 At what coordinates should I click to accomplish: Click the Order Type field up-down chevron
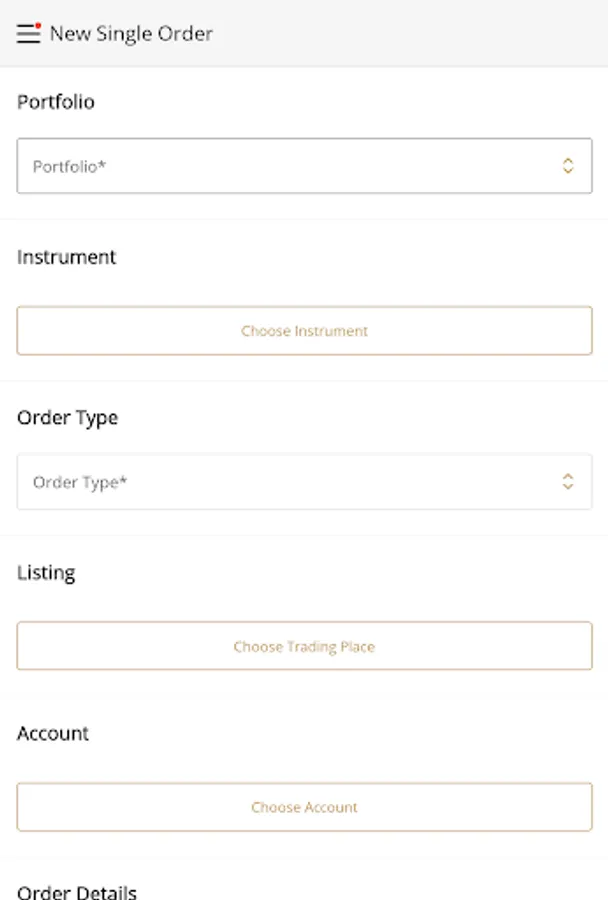[x=567, y=482]
